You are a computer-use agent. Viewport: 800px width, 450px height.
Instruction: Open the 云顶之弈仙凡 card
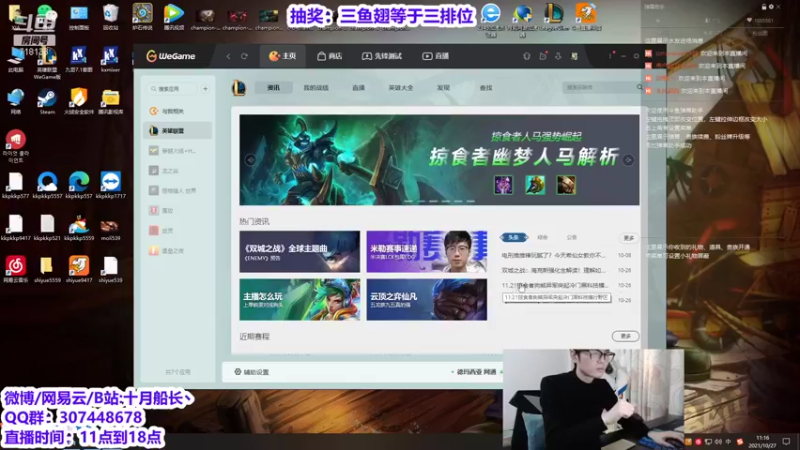(x=427, y=299)
